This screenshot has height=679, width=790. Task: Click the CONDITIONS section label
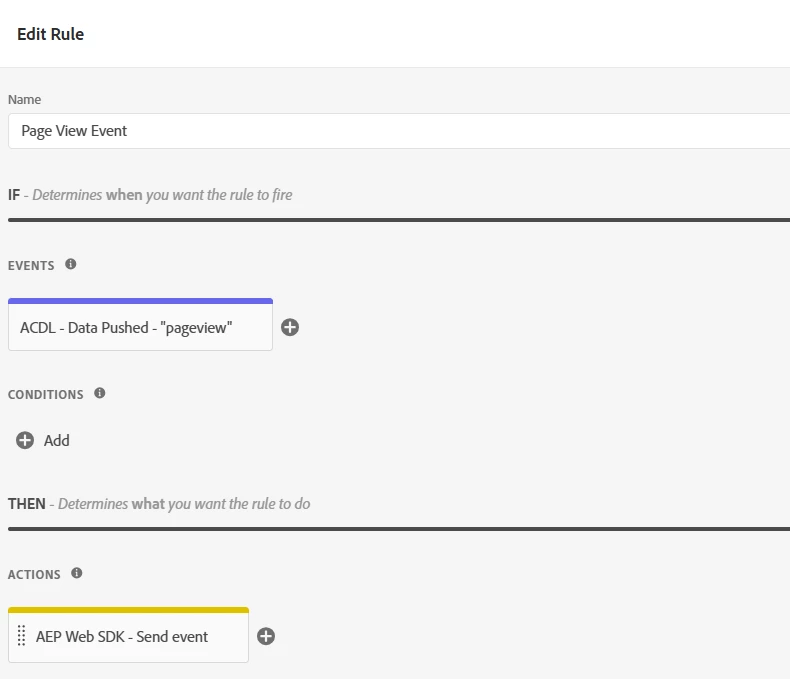pyautogui.click(x=46, y=395)
